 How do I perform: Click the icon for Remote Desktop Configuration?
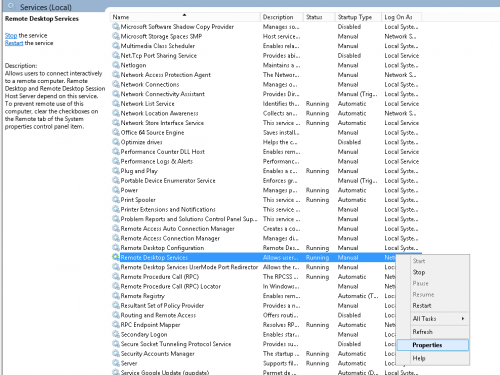pyautogui.click(x=116, y=248)
